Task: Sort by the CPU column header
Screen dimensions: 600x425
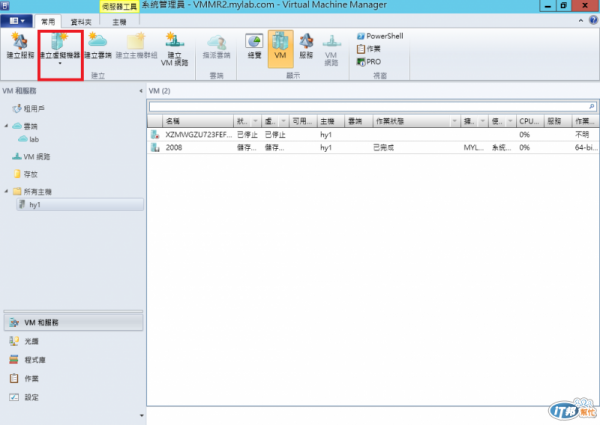Action: [530, 121]
